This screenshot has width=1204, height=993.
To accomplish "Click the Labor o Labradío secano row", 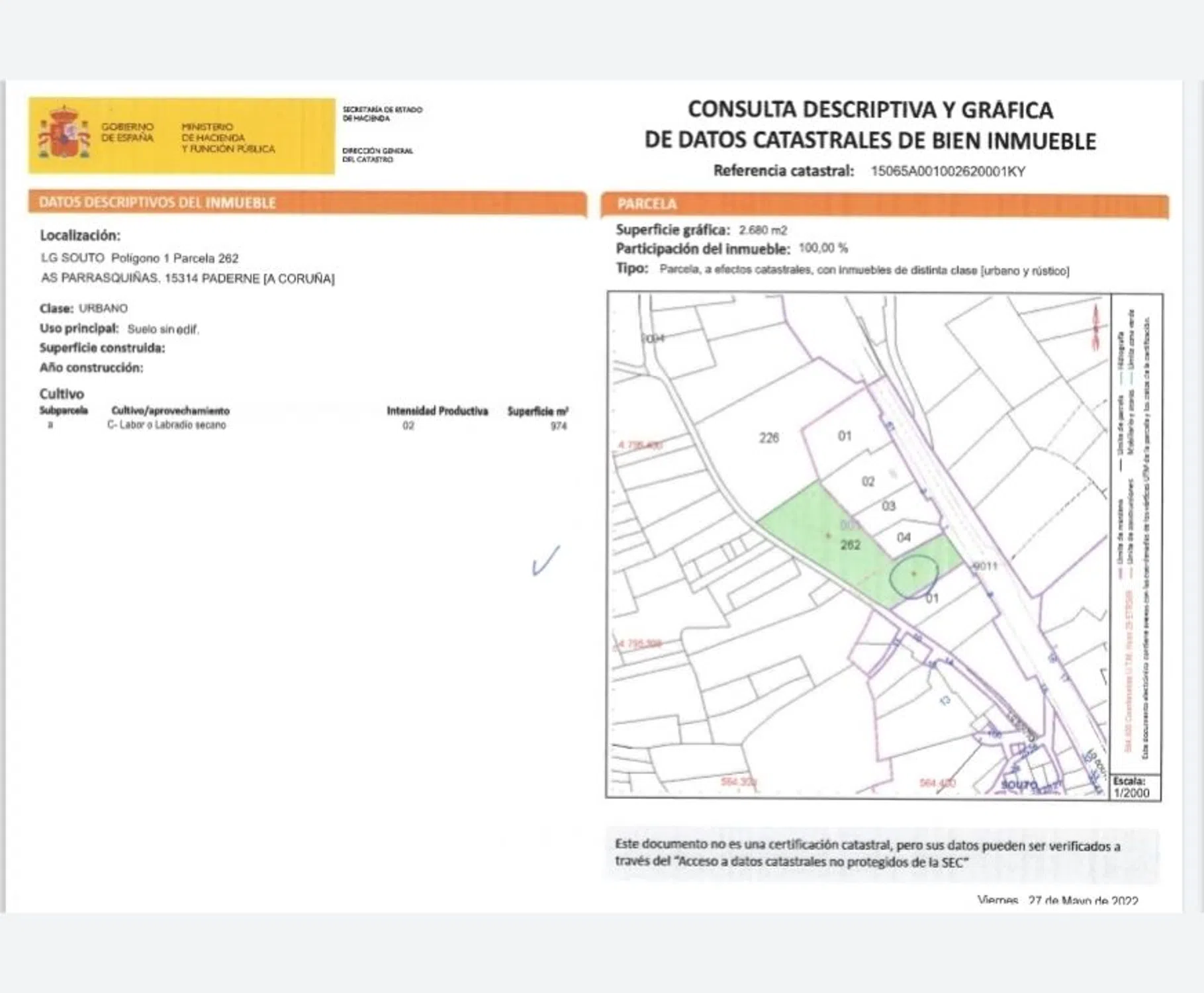I will click(x=167, y=425).
